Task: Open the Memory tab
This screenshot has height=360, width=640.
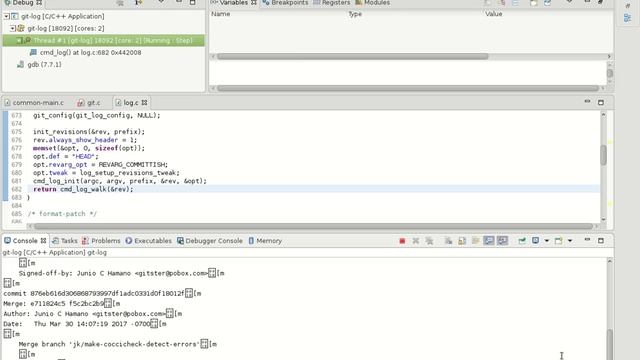Action: [x=265, y=241]
